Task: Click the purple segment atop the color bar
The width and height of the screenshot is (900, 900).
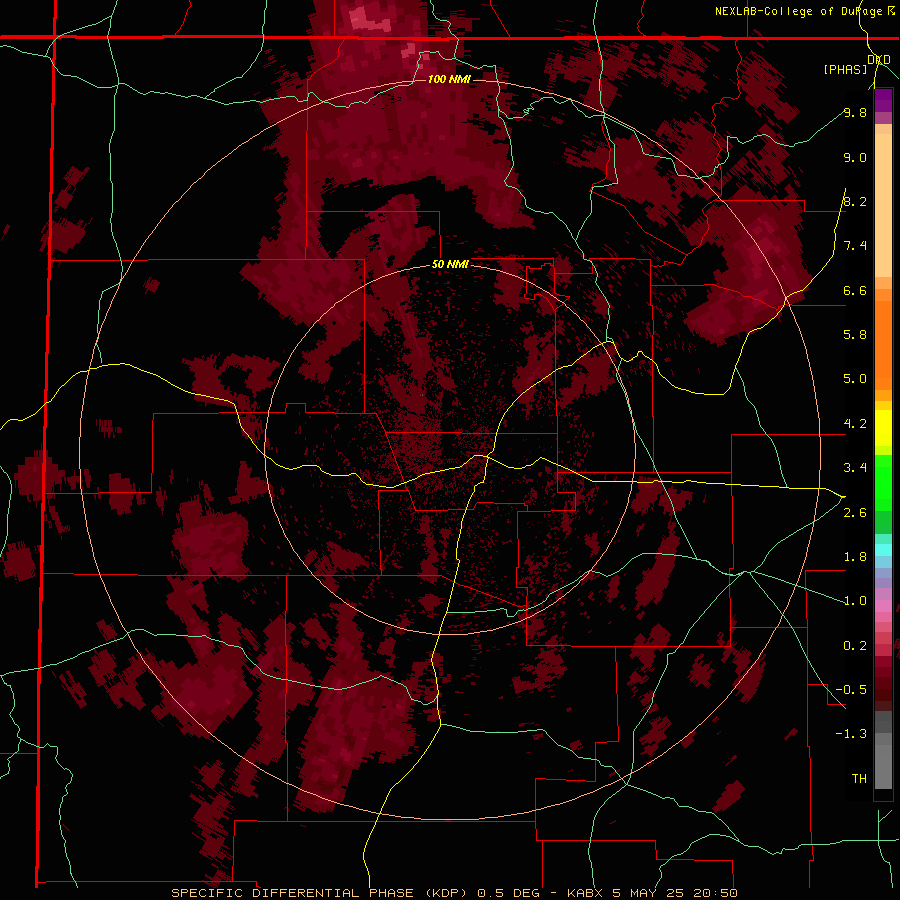Action: (883, 100)
